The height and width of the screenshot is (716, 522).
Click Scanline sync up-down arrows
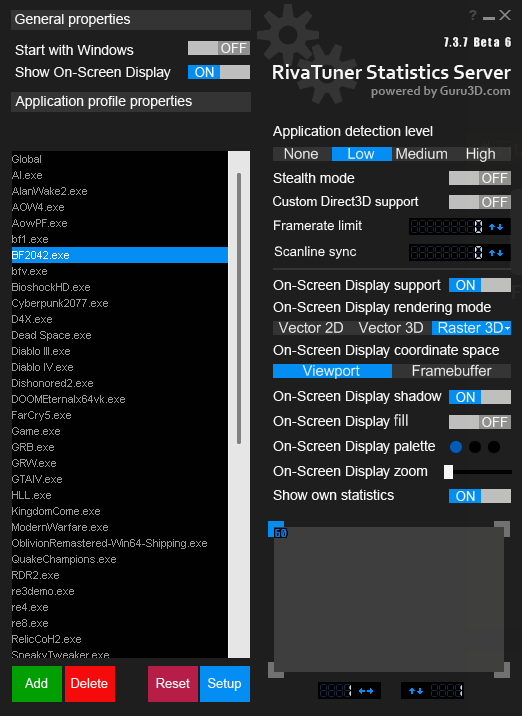coord(496,253)
